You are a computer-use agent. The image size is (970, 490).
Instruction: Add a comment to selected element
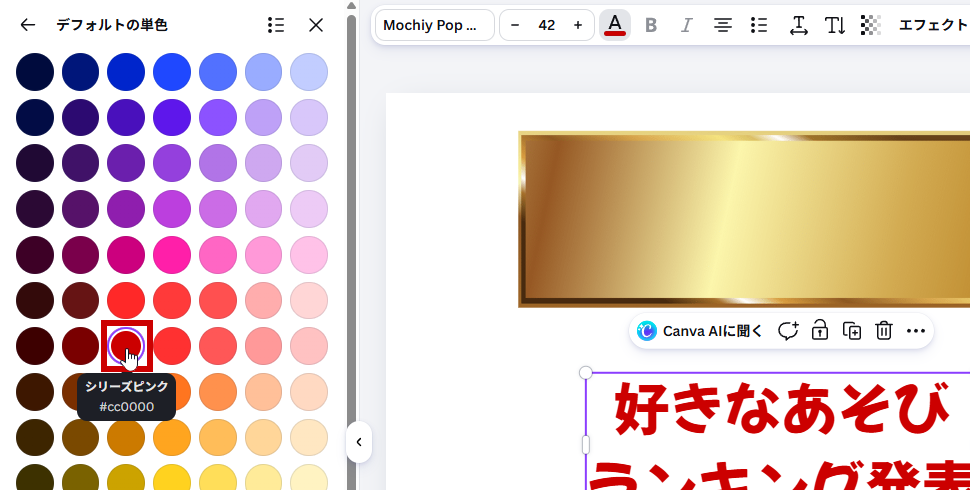tap(788, 331)
